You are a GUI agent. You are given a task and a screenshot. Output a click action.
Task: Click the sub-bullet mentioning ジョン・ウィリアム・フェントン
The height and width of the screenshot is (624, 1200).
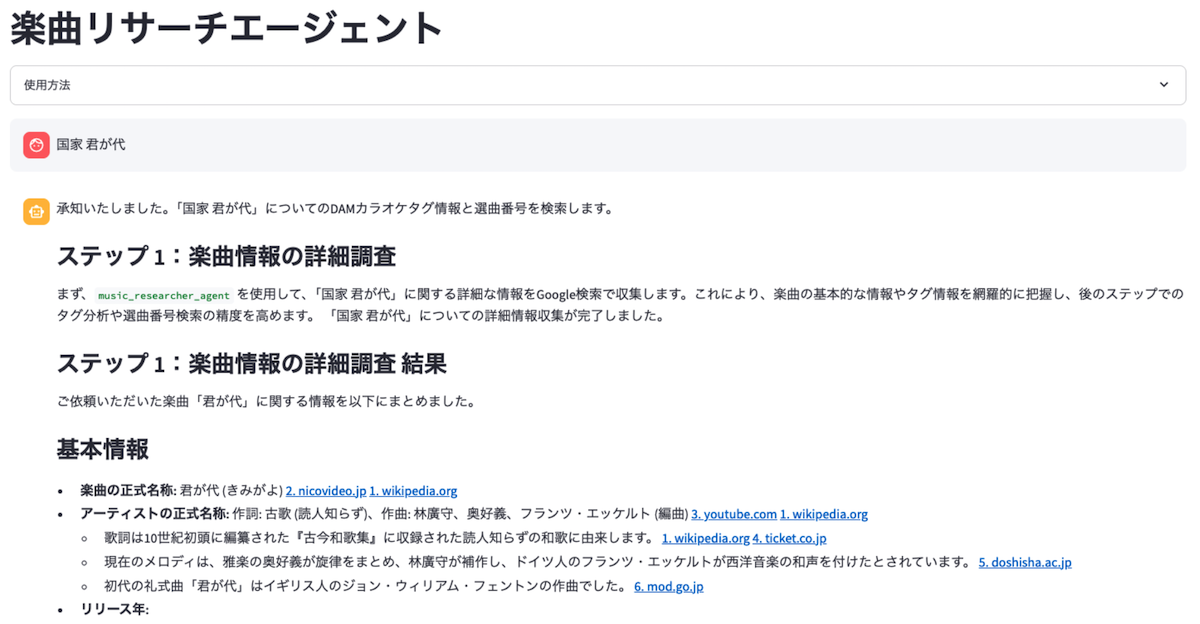365,586
